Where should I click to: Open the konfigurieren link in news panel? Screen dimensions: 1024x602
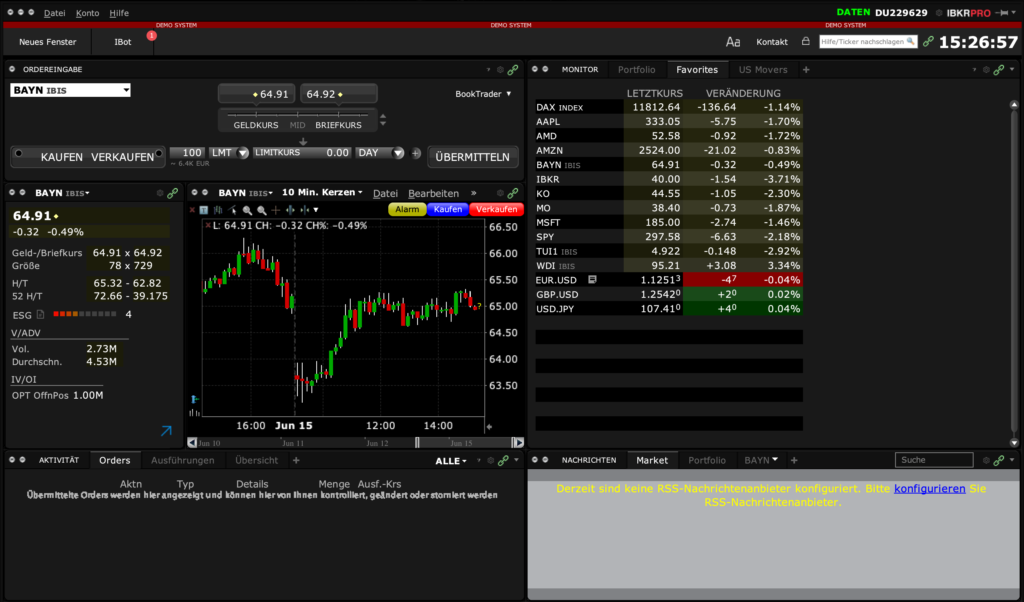click(929, 488)
